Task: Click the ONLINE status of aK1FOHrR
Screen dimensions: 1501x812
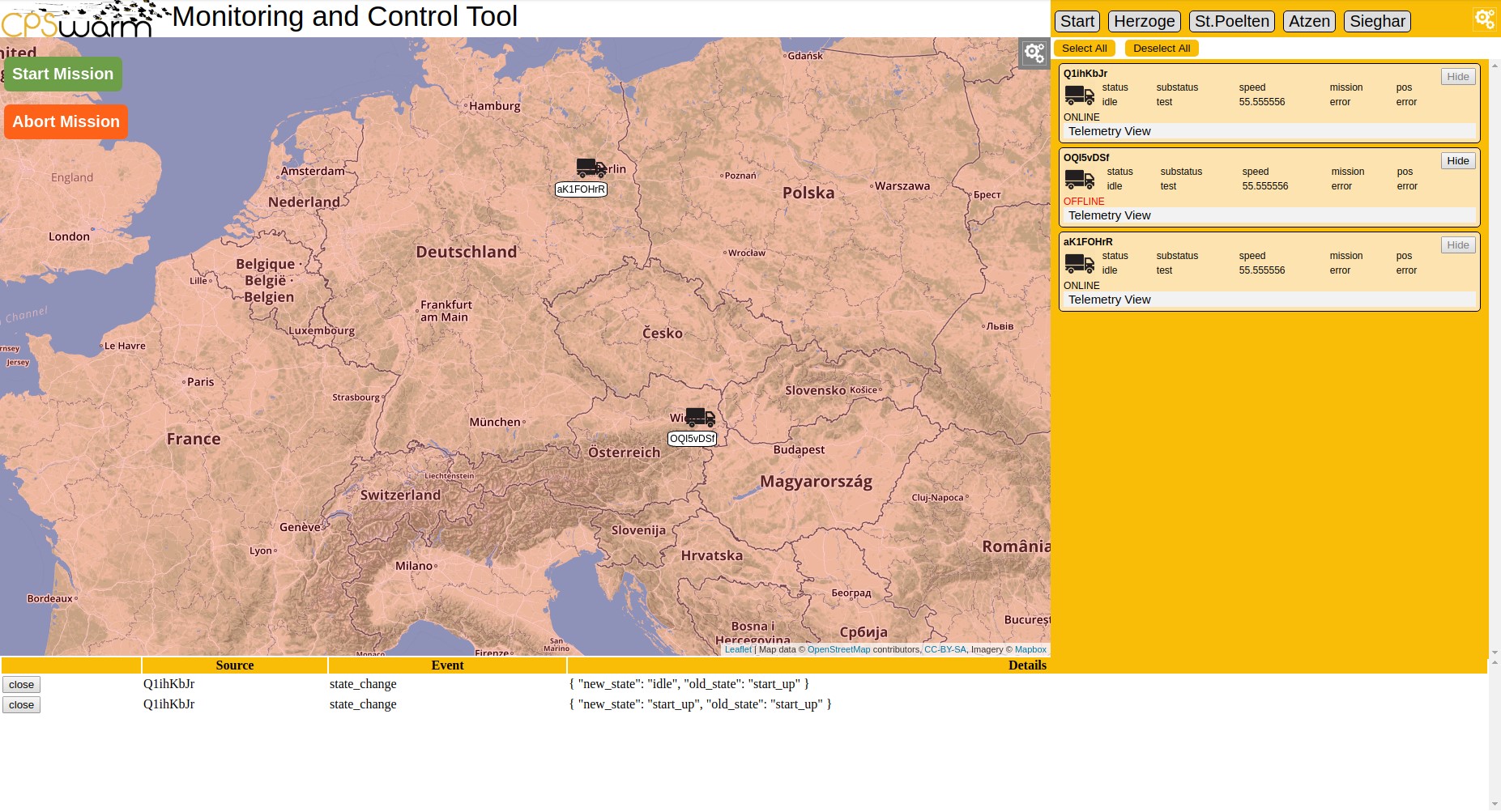Action: 1081,286
